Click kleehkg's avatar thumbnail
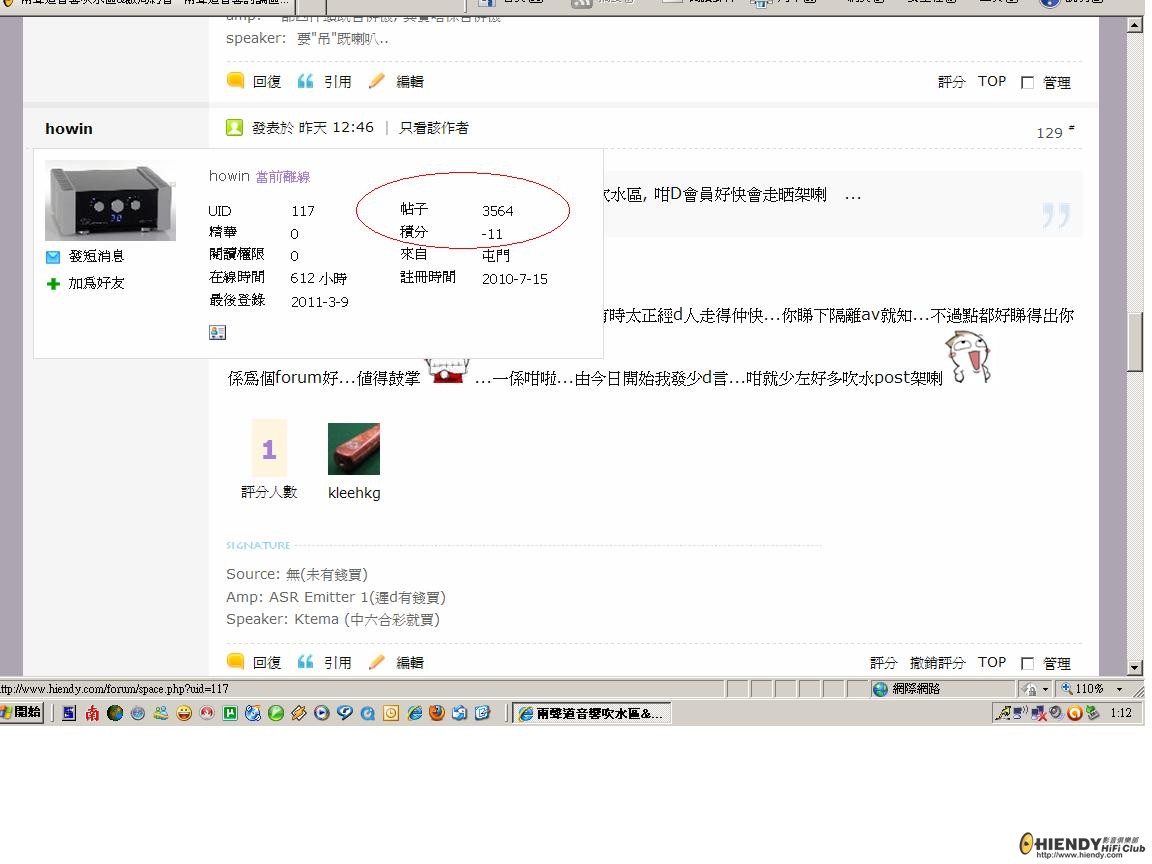 click(353, 449)
